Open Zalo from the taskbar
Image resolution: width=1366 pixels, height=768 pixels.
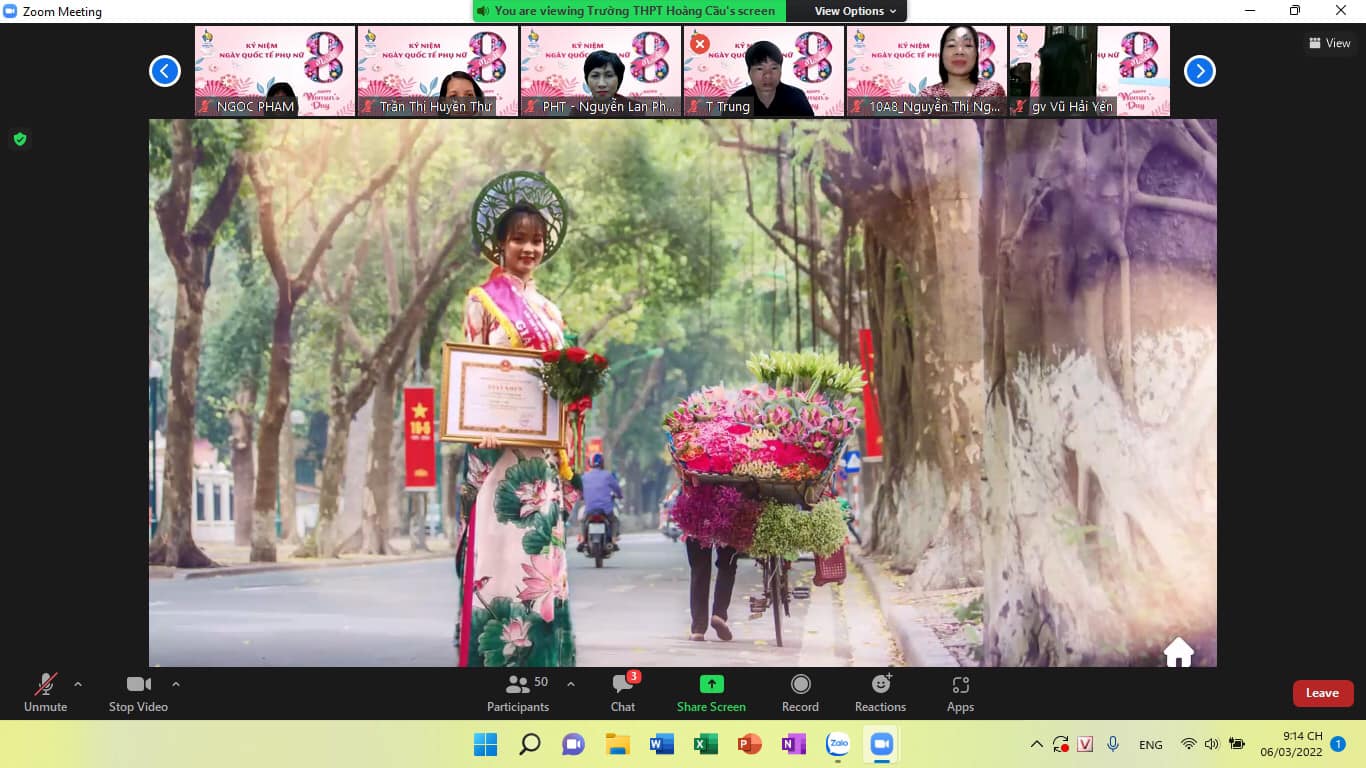(x=838, y=744)
